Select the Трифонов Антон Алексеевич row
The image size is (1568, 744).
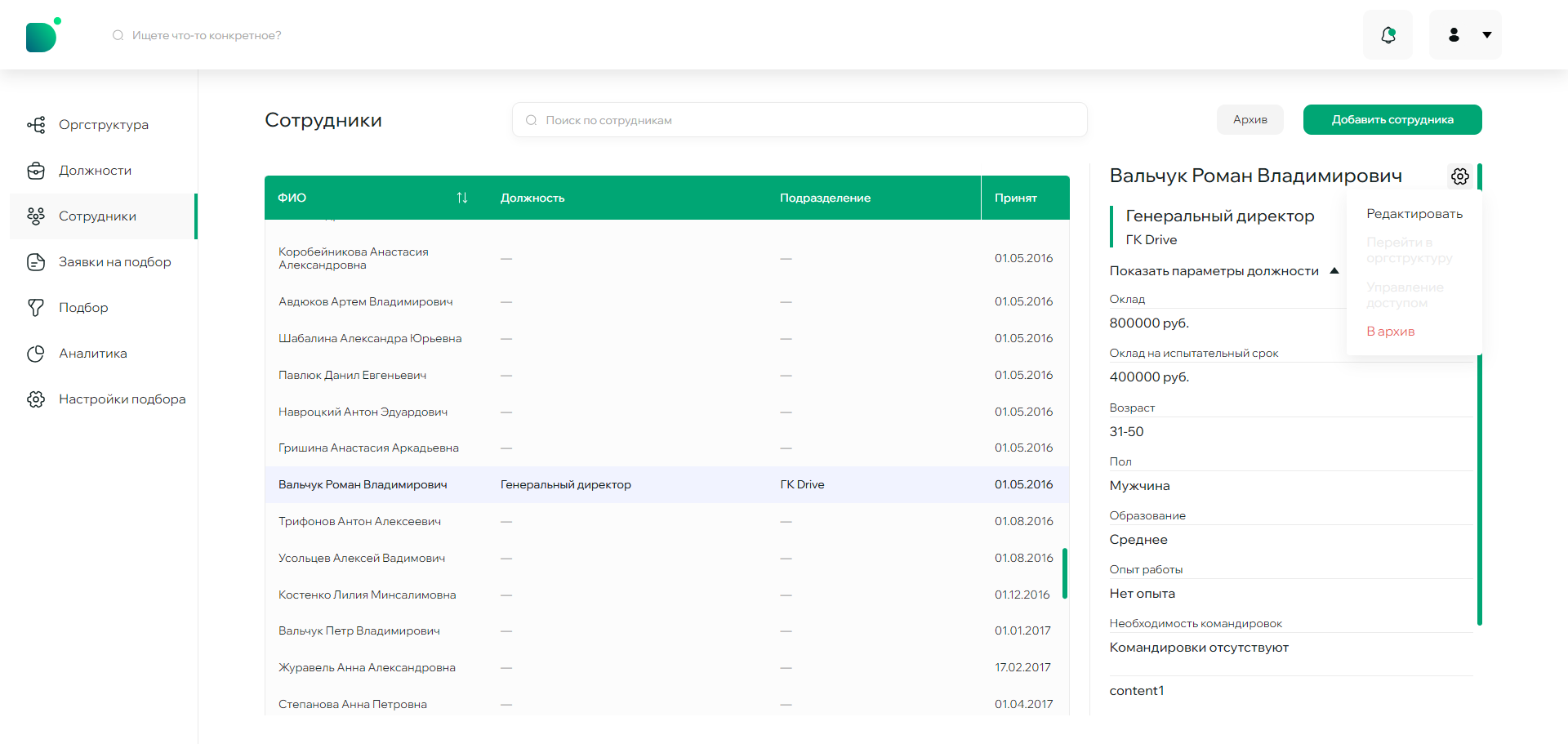667,521
